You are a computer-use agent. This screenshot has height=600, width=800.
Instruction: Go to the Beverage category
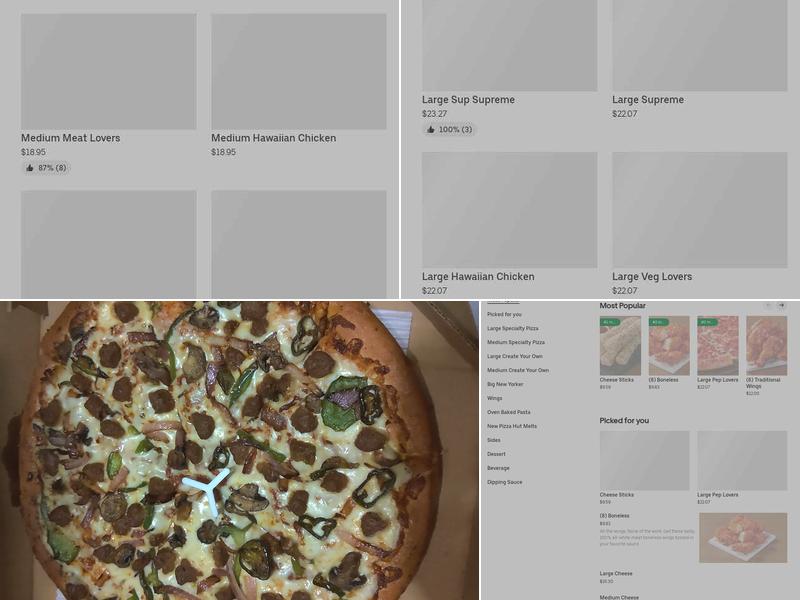[x=498, y=468]
